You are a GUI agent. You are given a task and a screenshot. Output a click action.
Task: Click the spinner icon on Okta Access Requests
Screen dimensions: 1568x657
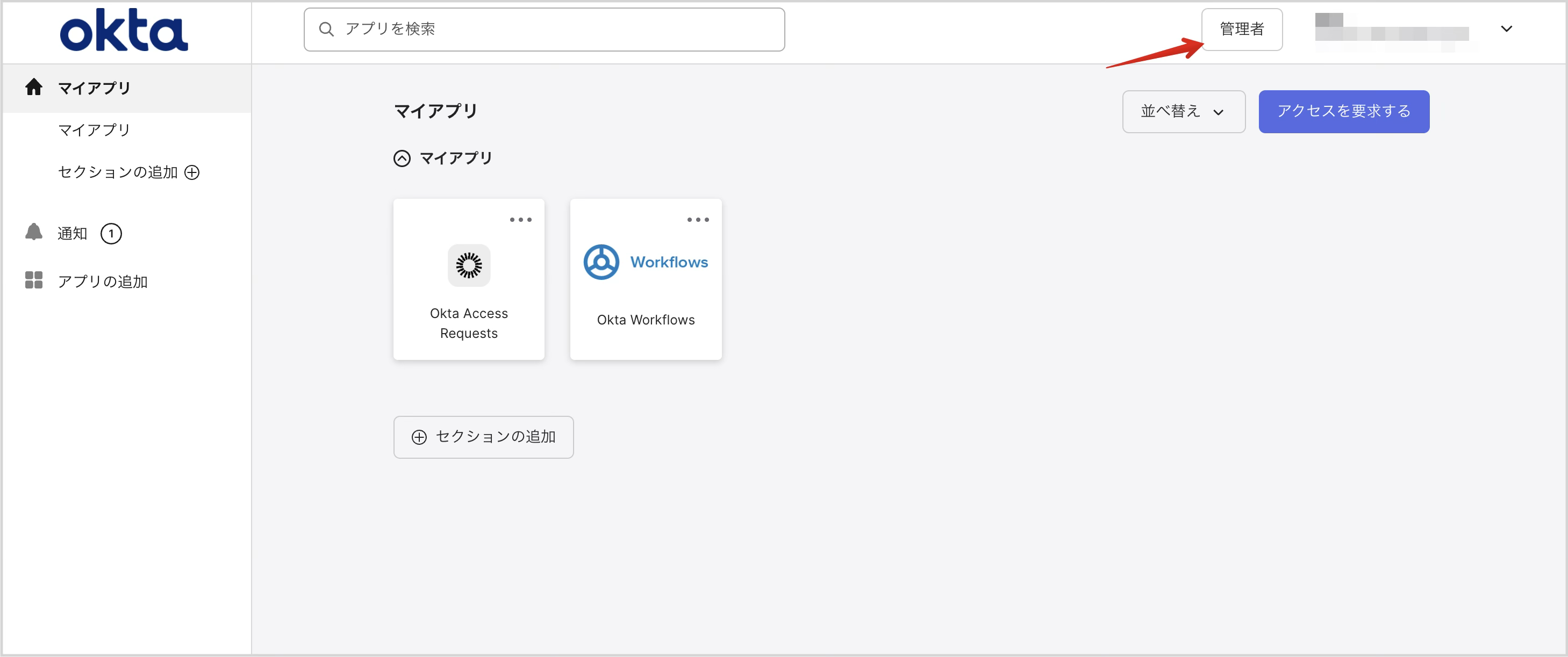click(x=468, y=265)
